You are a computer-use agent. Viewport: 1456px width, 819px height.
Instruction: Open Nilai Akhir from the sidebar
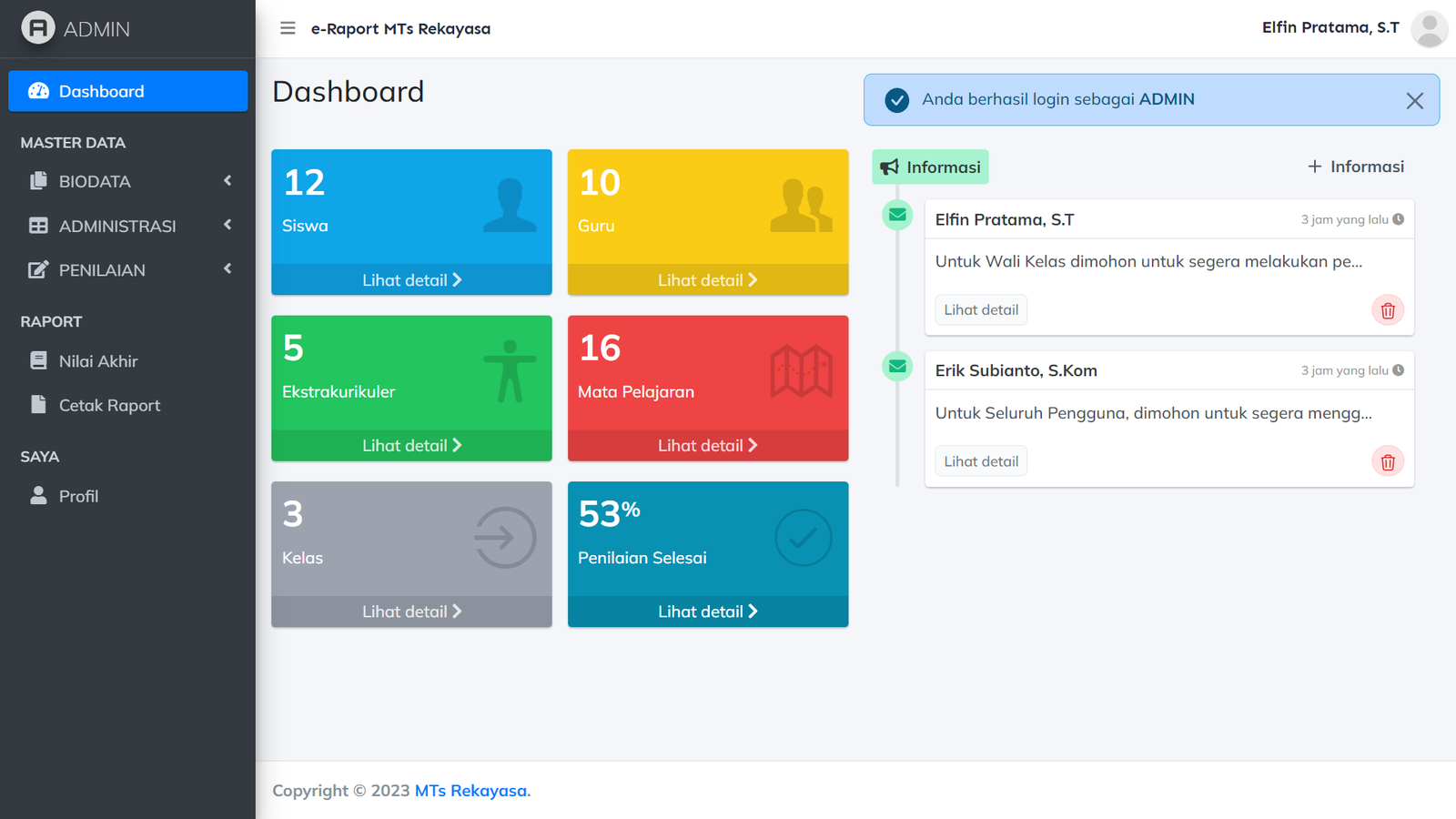(x=98, y=361)
